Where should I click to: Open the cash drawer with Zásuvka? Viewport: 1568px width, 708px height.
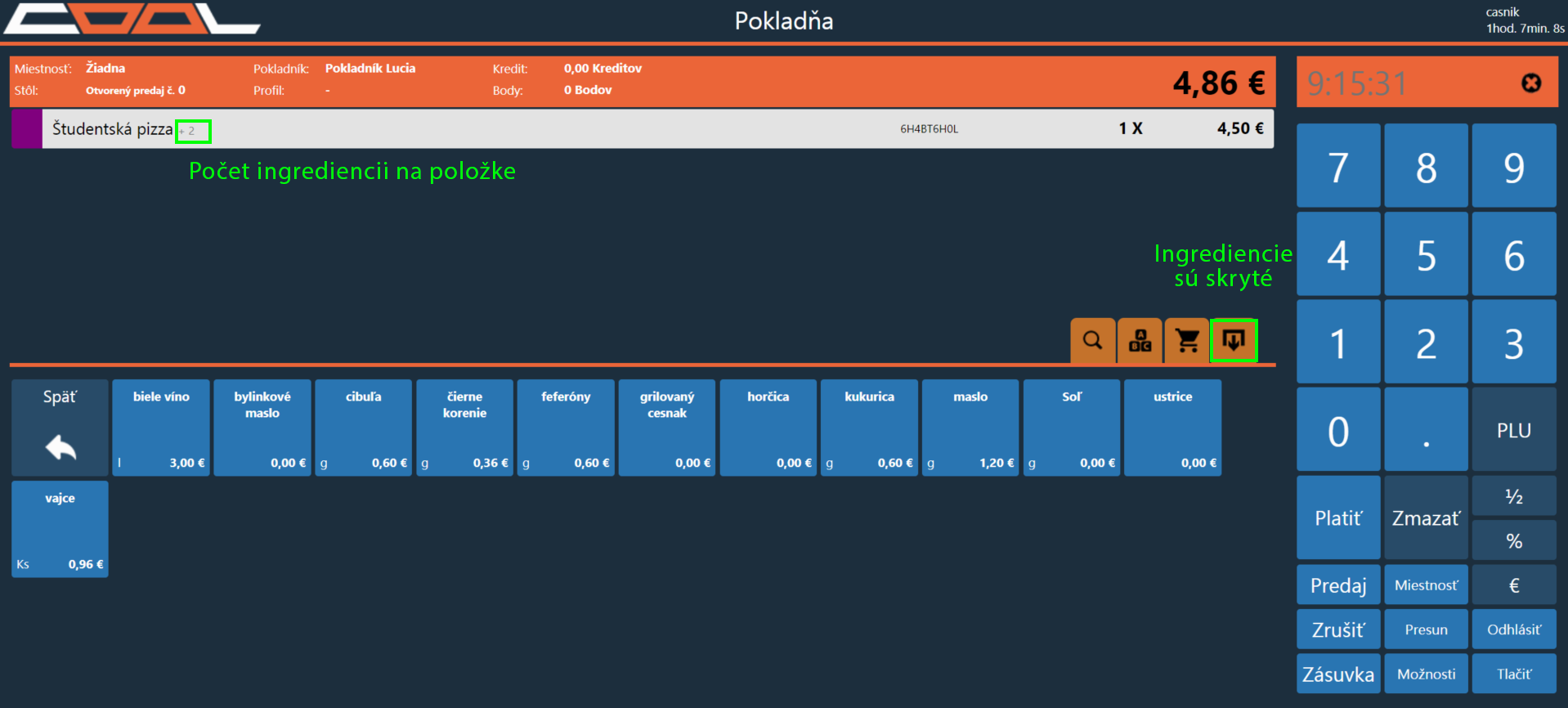pos(1338,674)
